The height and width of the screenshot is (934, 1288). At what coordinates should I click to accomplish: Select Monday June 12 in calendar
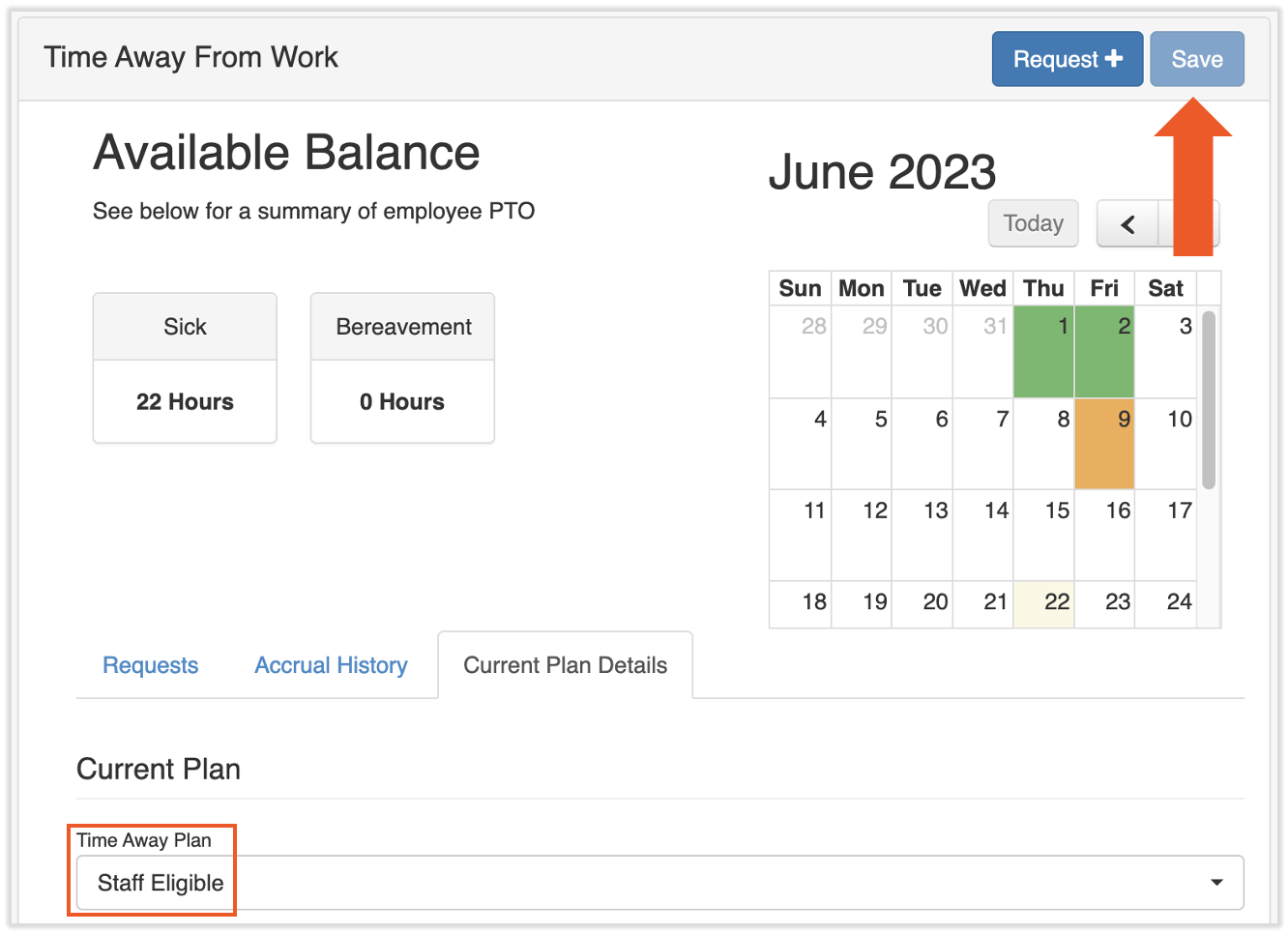click(x=861, y=535)
